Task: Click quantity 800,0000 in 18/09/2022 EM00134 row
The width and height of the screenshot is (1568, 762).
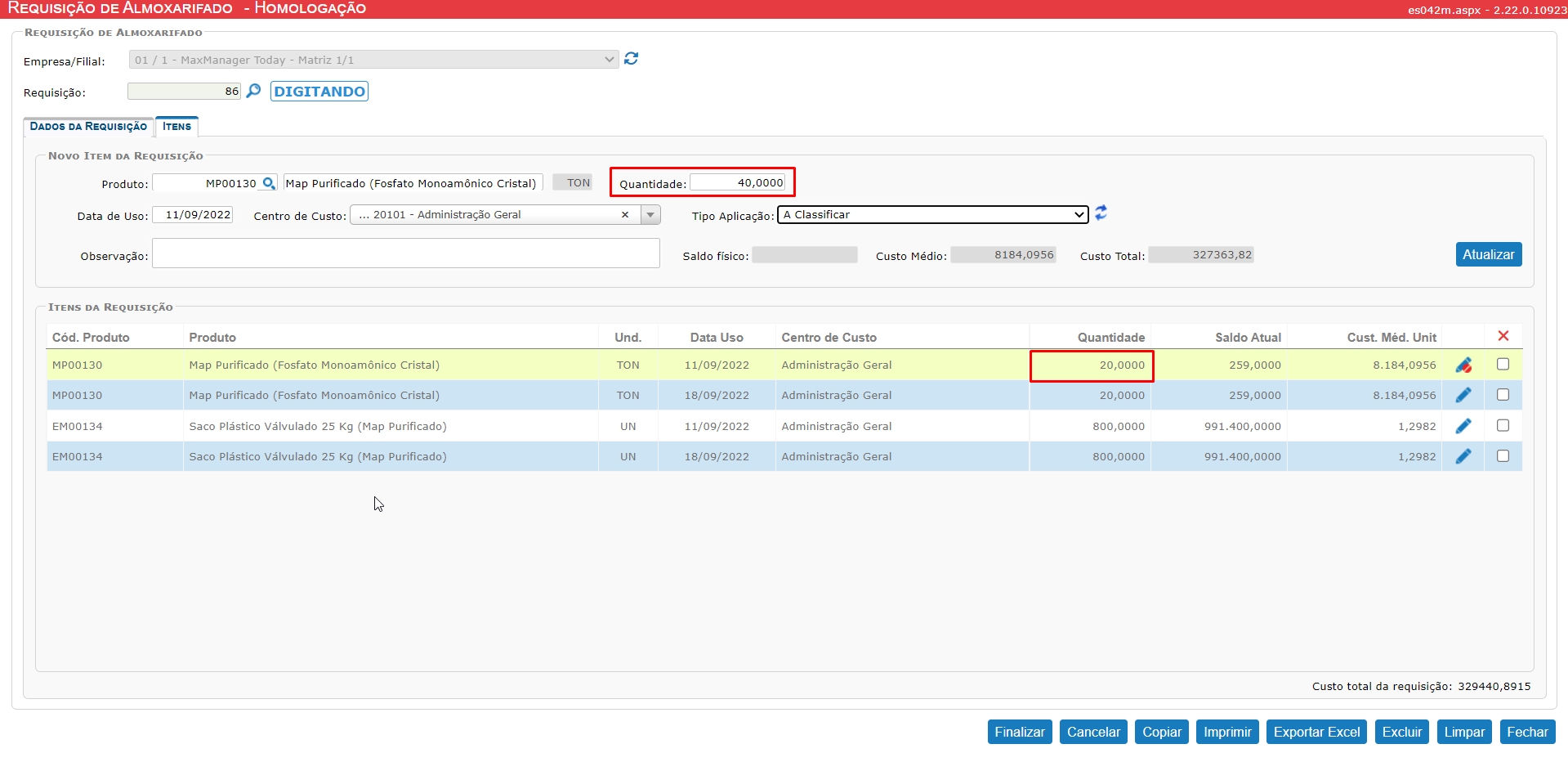Action: (1119, 456)
